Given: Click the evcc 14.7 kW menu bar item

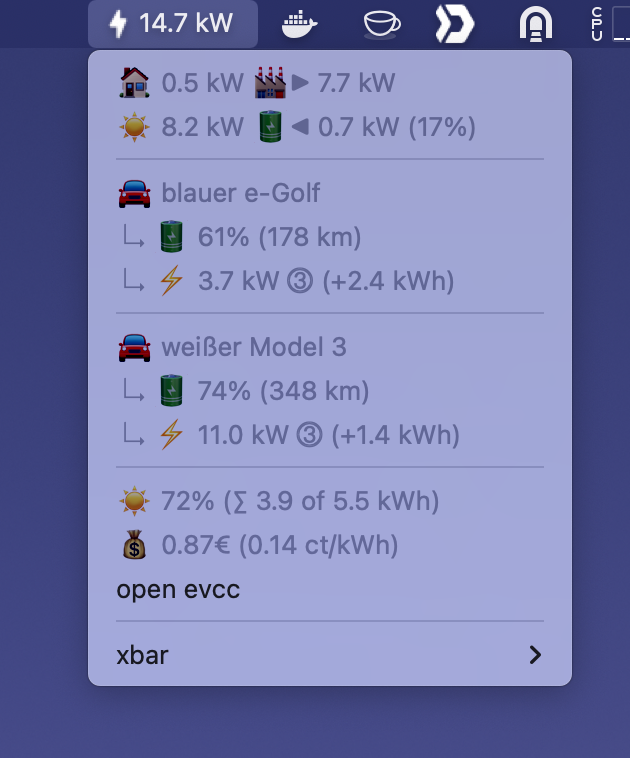Looking at the screenshot, I should (173, 24).
